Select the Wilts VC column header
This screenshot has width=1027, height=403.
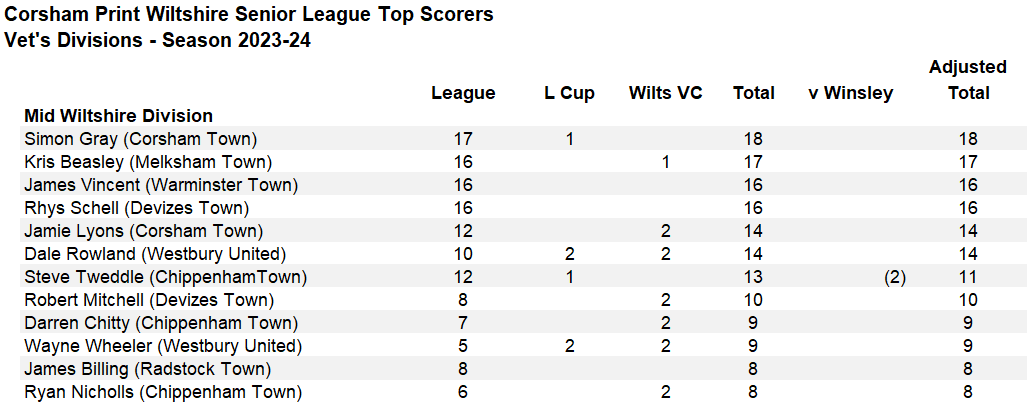pos(665,93)
